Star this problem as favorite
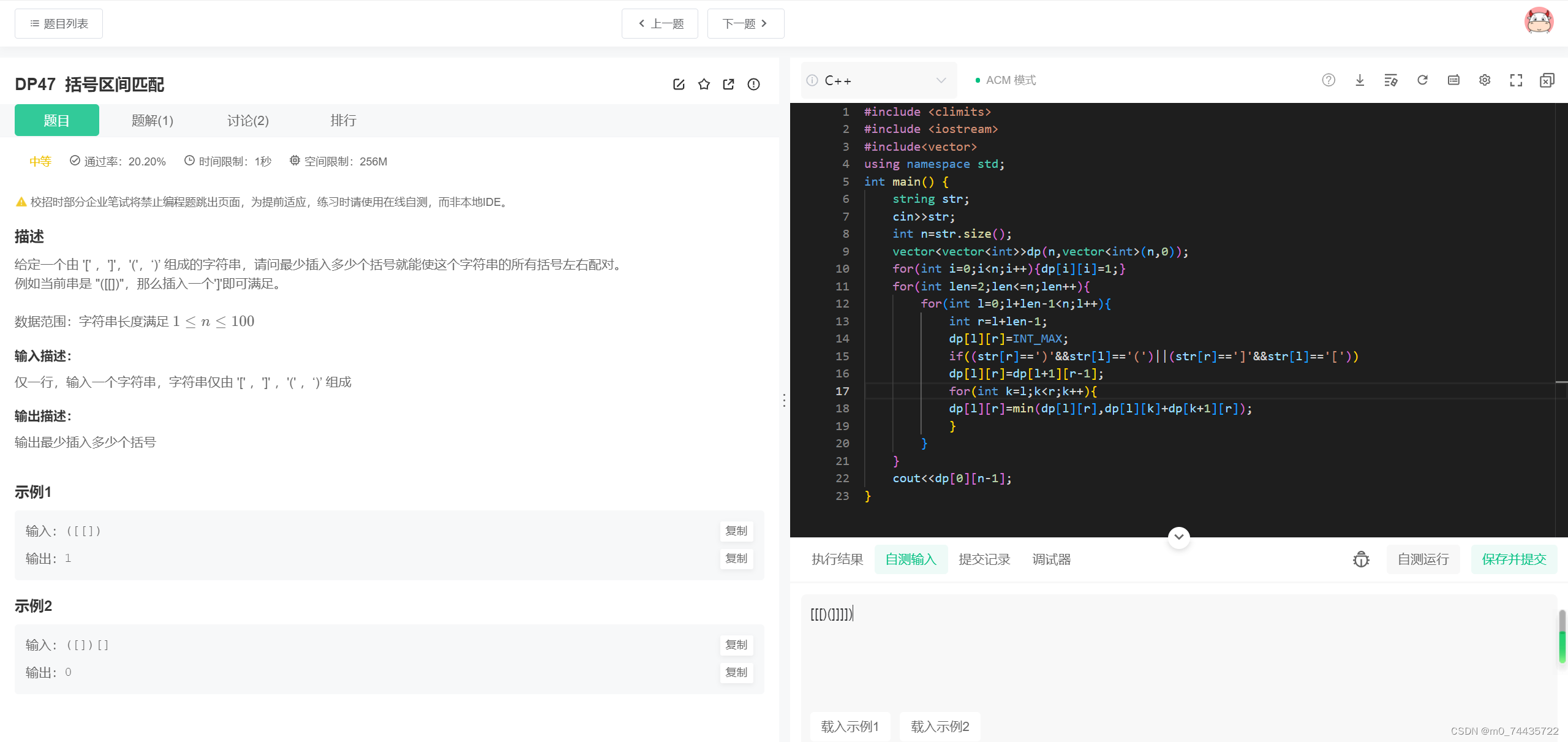Viewport: 1568px width, 742px height. (x=704, y=85)
